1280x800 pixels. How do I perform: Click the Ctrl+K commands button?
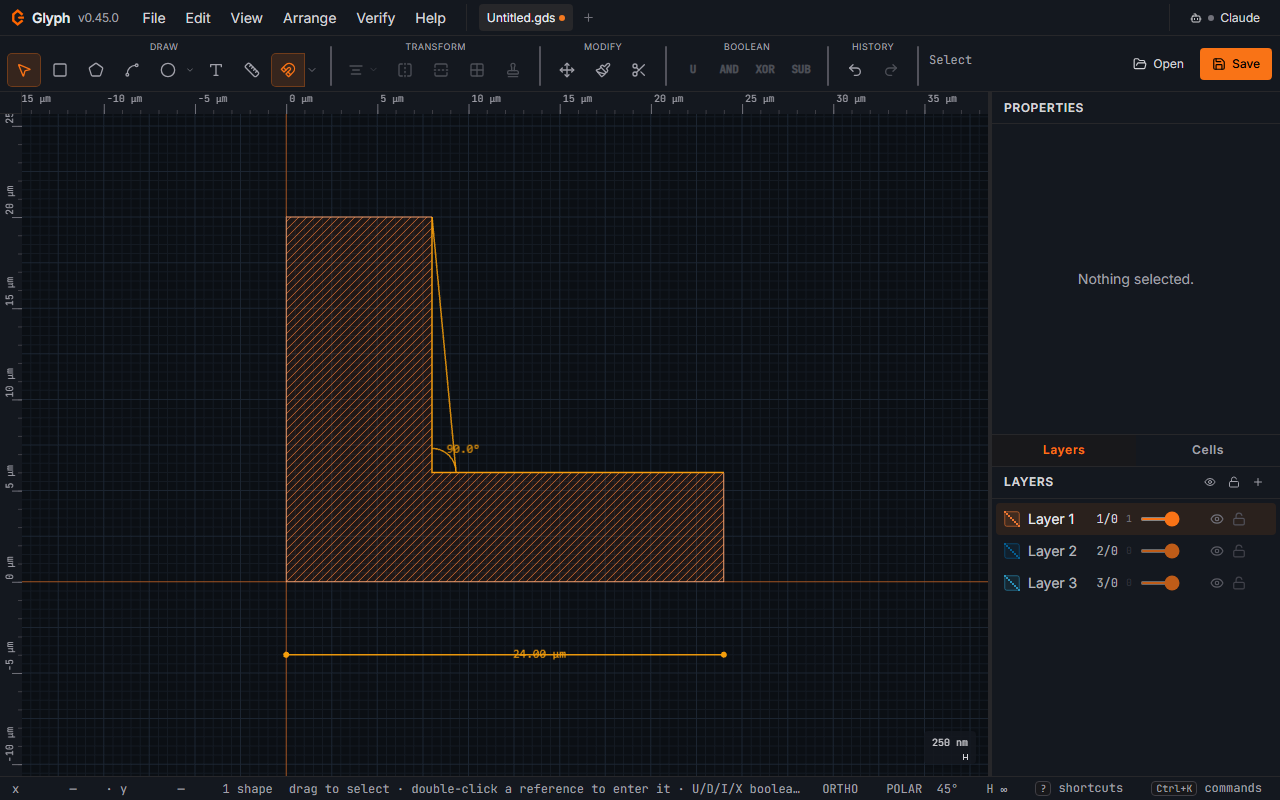pos(1206,788)
